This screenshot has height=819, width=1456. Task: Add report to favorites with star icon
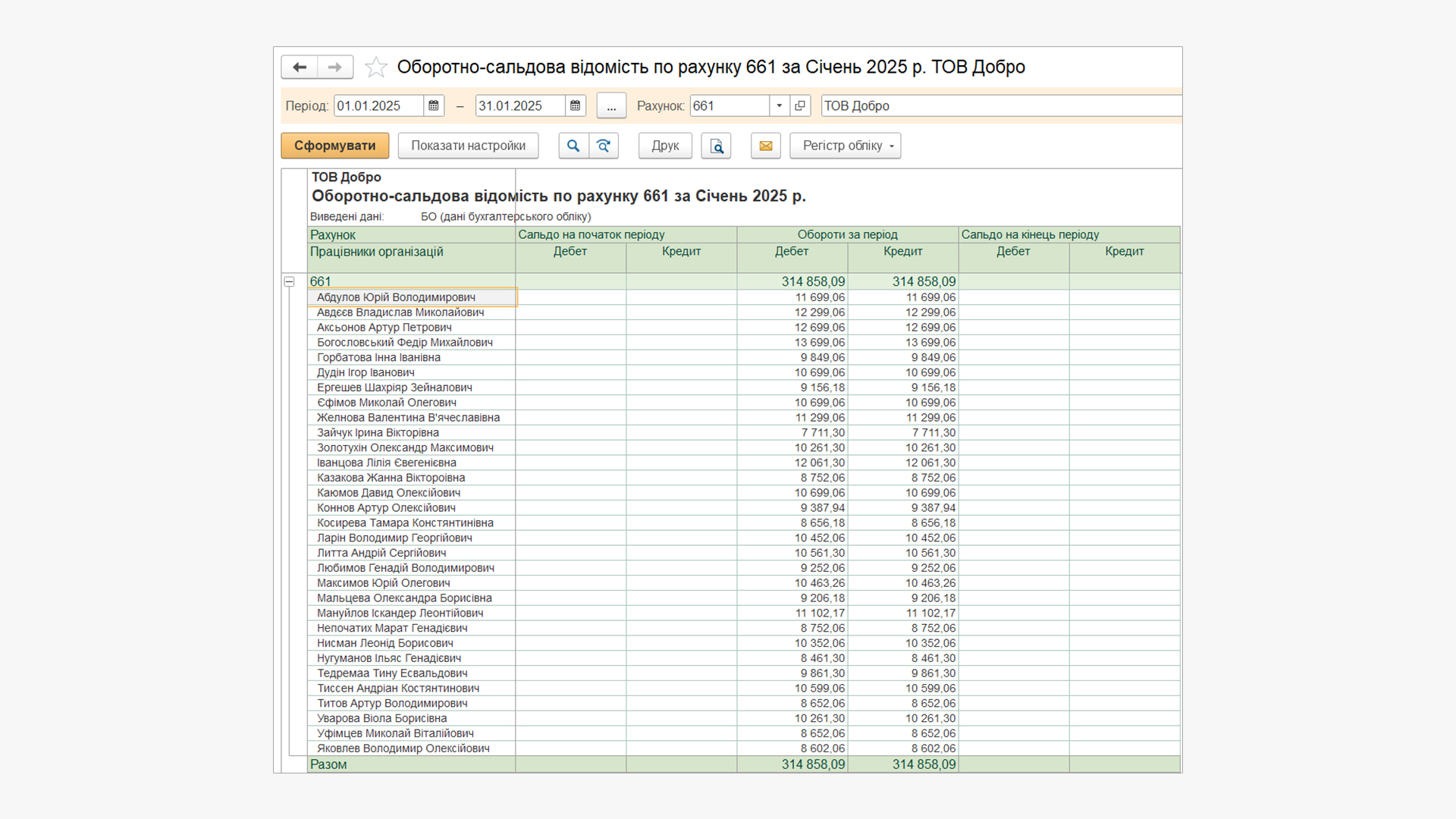376,67
